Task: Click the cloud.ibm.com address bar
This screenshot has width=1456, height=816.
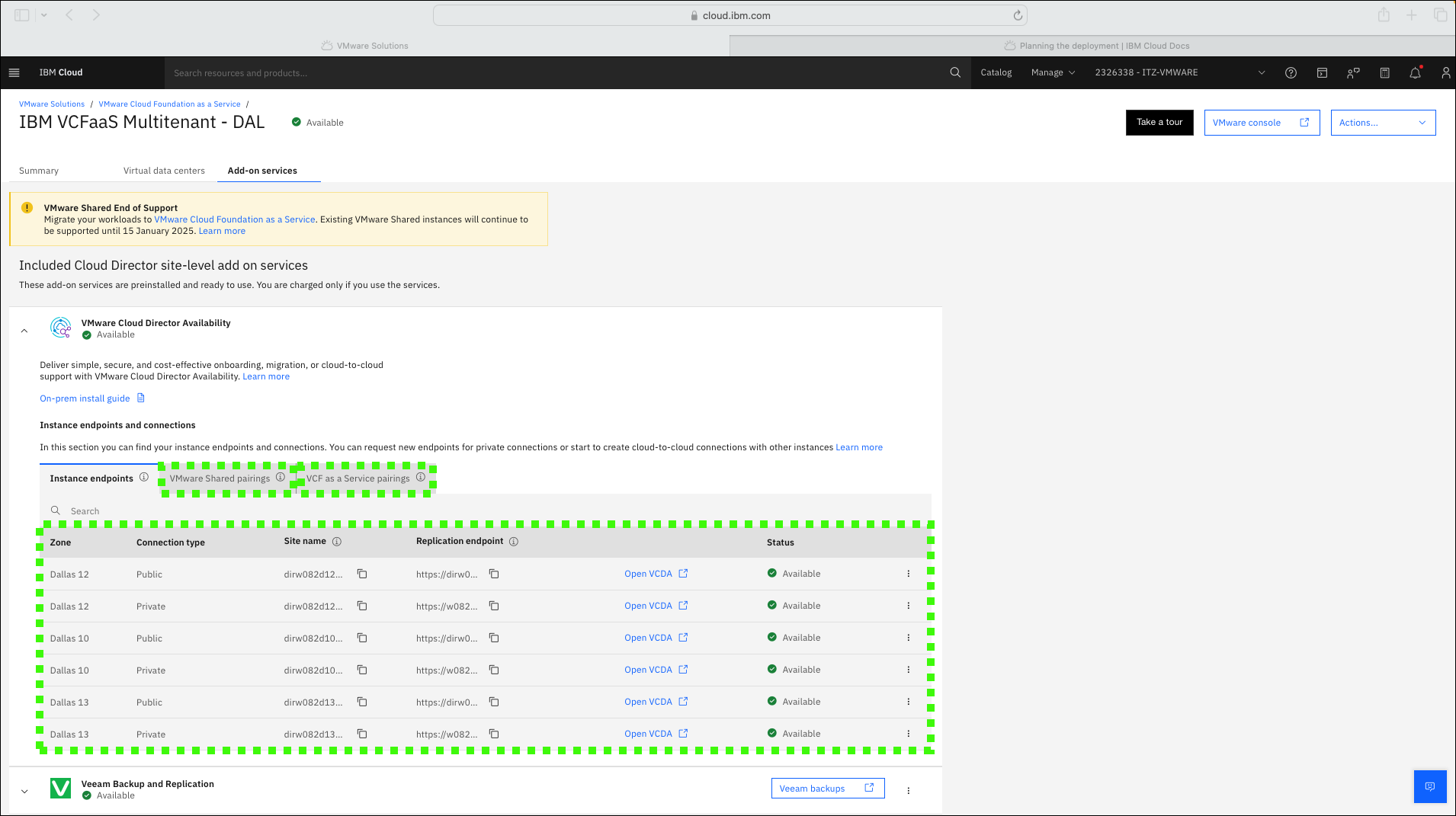Action: click(730, 15)
